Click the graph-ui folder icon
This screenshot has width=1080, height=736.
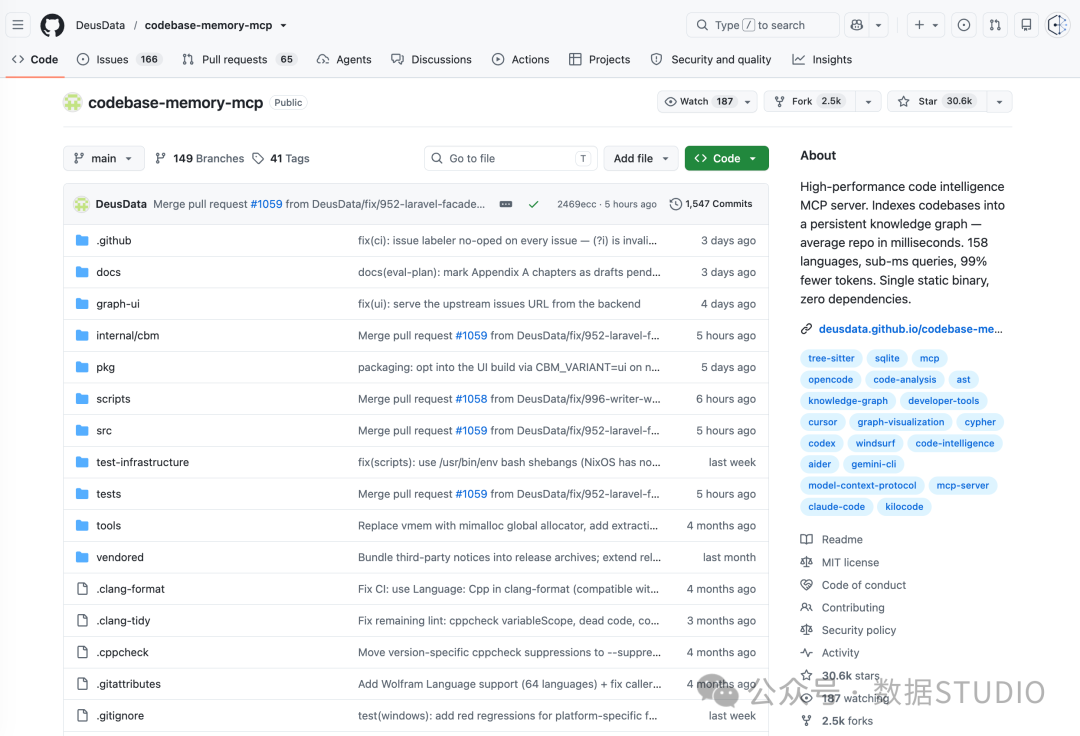(x=82, y=304)
